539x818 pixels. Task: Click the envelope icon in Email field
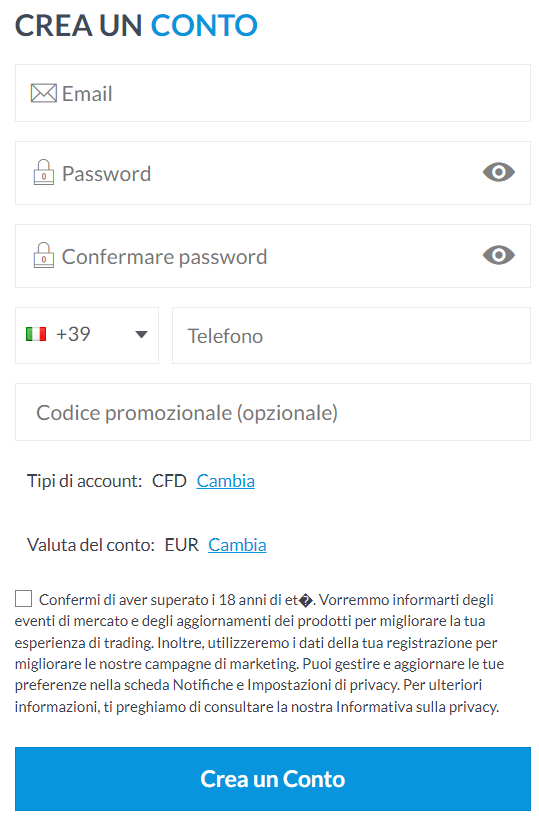click(x=43, y=93)
